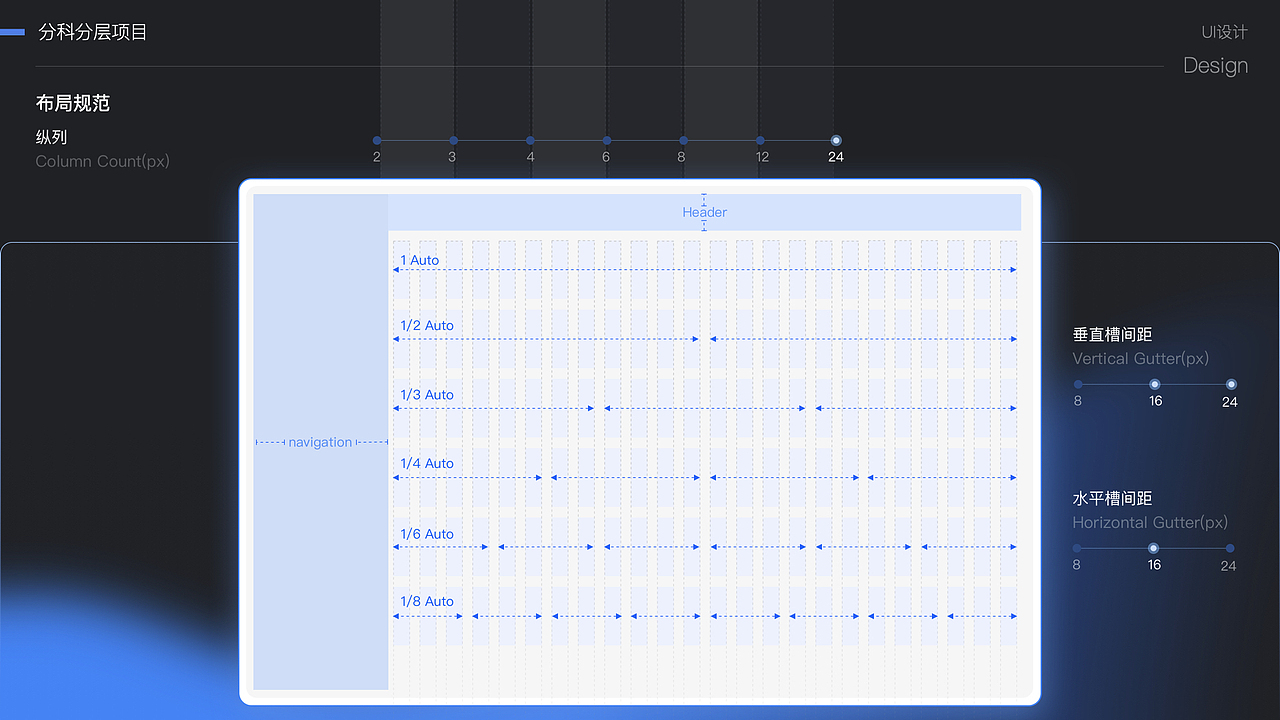Choose column count stop 6
The height and width of the screenshot is (720, 1280).
(x=607, y=141)
